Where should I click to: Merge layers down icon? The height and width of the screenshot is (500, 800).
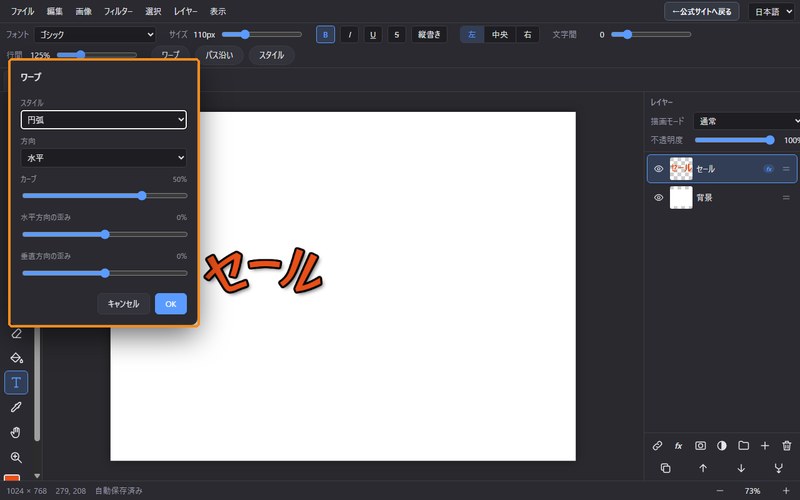point(779,468)
